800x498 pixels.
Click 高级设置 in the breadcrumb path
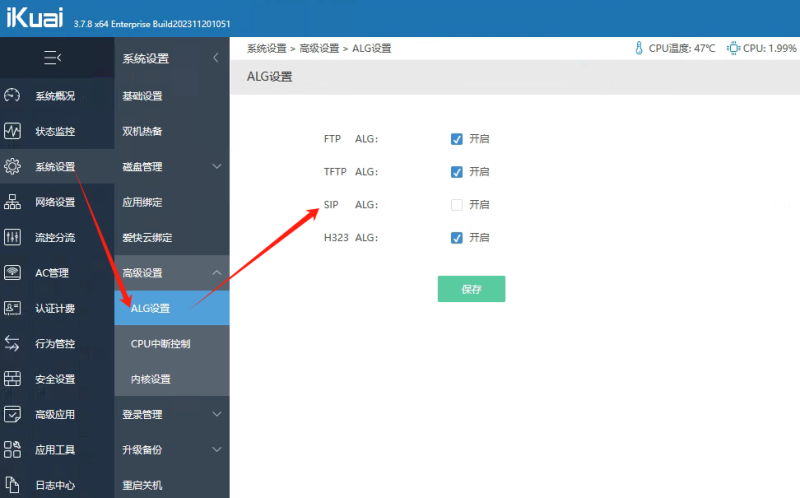(319, 48)
